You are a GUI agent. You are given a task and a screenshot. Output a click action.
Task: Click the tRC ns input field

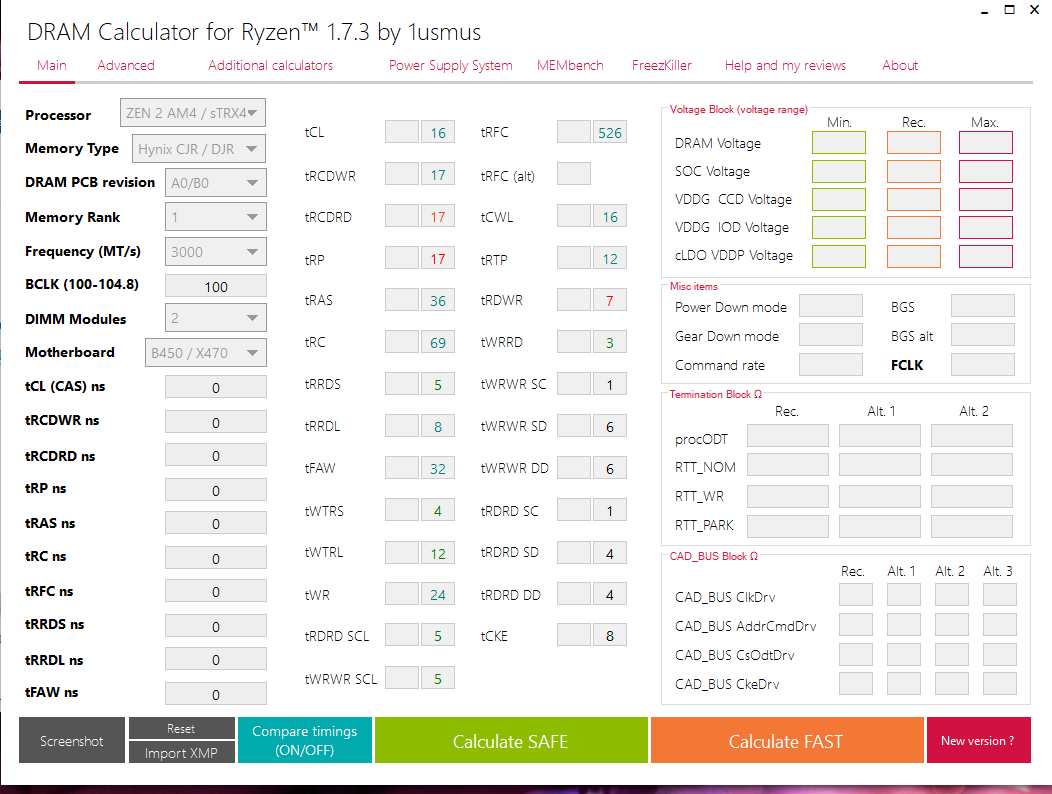point(215,558)
